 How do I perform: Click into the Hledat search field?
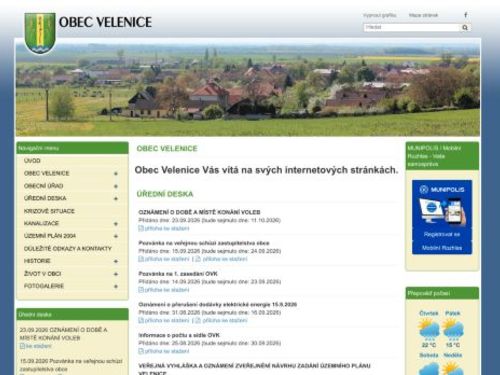pos(412,28)
